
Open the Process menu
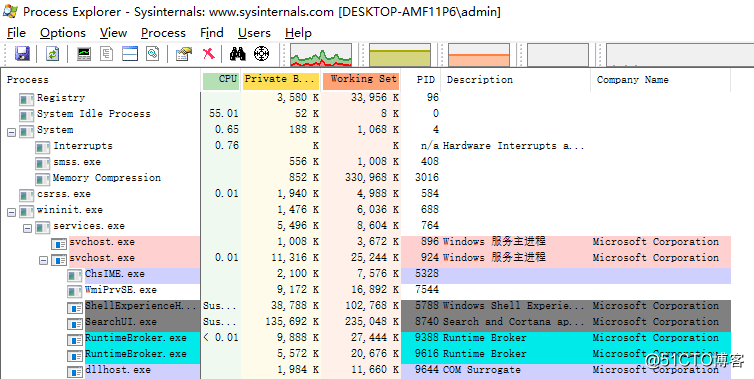163,33
